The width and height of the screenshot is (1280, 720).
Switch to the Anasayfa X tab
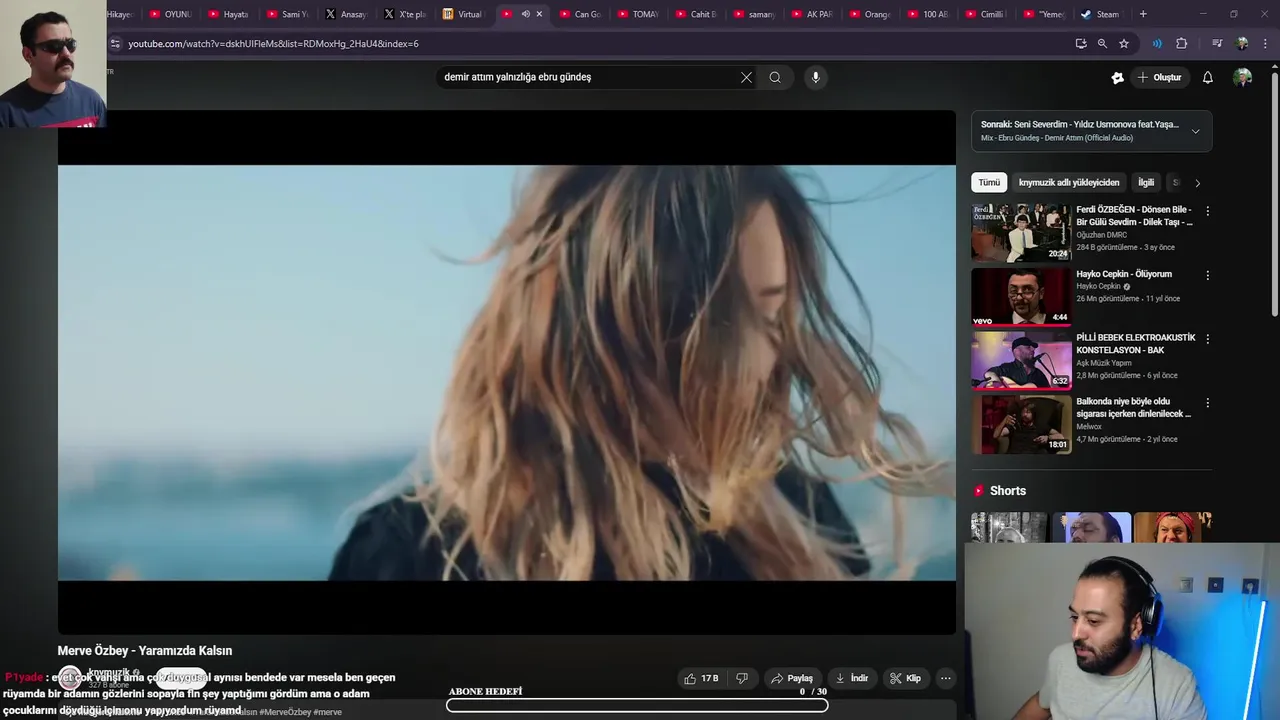(x=347, y=14)
